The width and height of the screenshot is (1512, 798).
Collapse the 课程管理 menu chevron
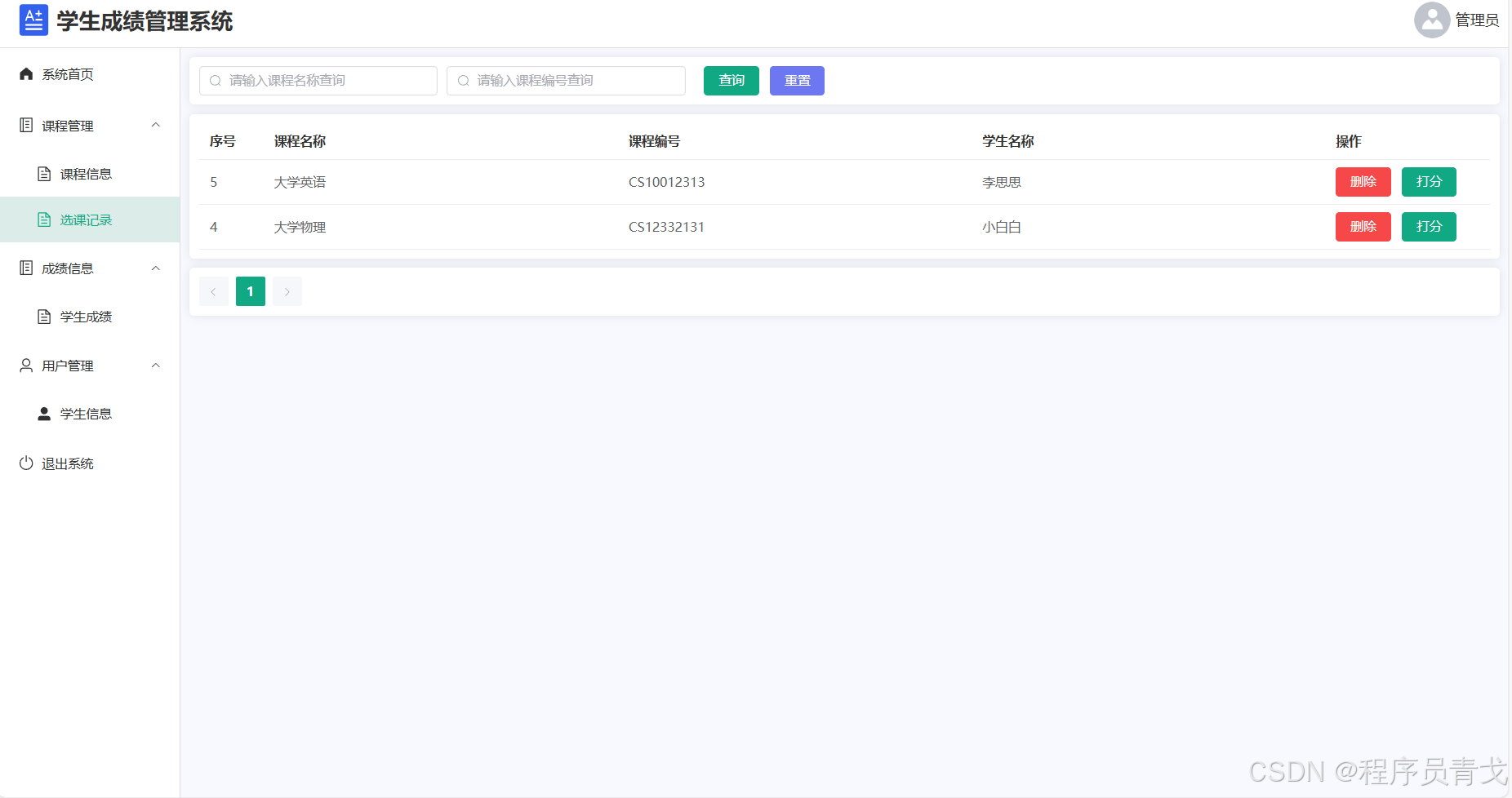[156, 125]
